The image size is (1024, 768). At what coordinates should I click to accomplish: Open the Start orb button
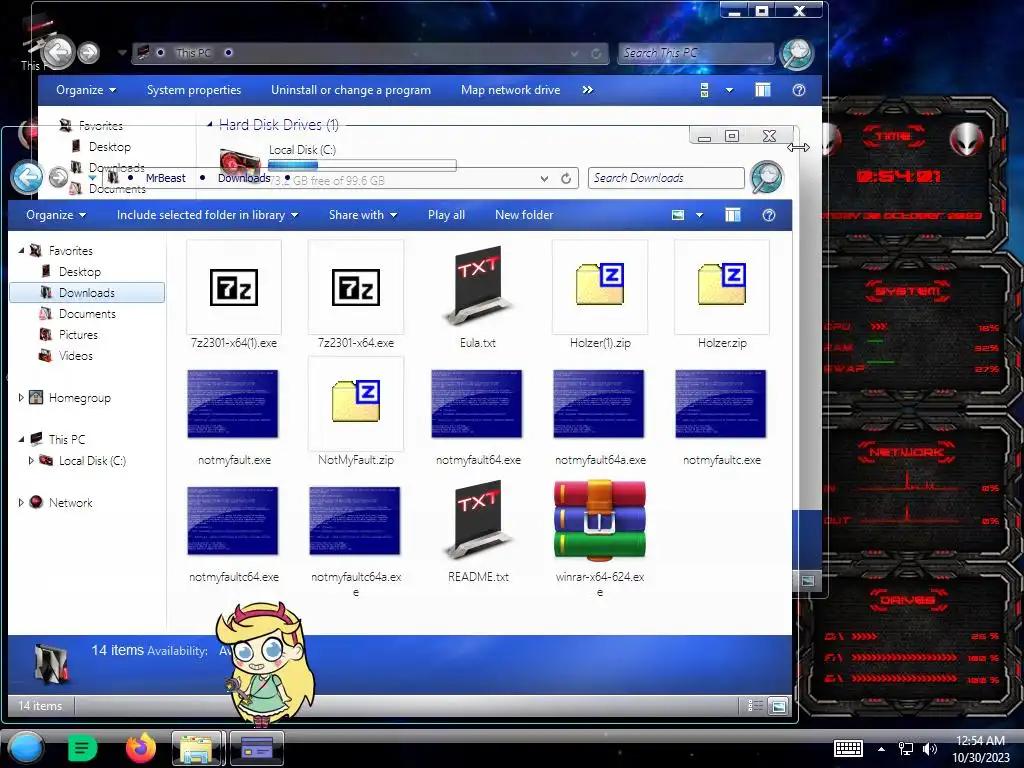coord(25,748)
